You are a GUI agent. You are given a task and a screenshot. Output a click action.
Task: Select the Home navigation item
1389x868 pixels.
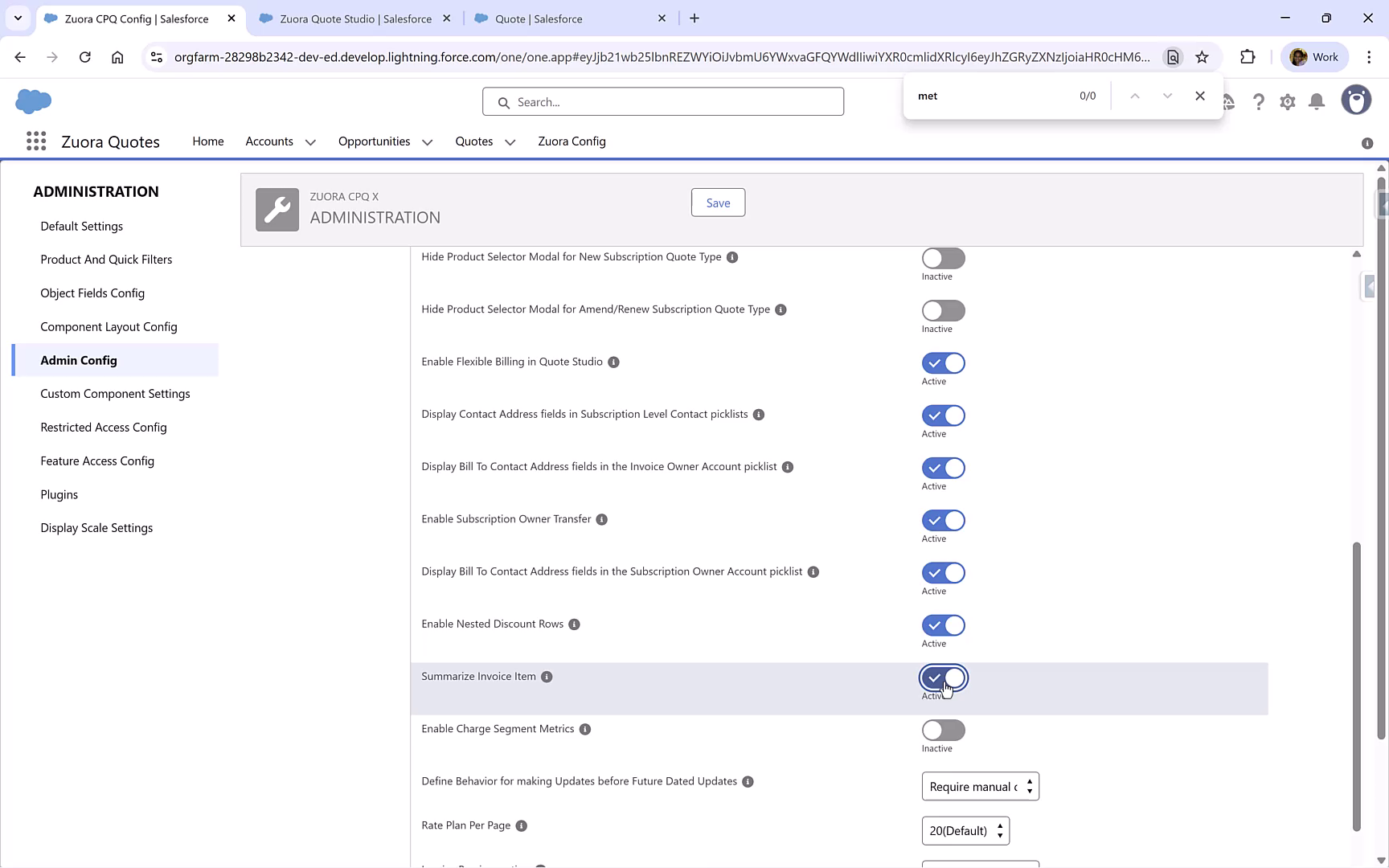click(207, 141)
